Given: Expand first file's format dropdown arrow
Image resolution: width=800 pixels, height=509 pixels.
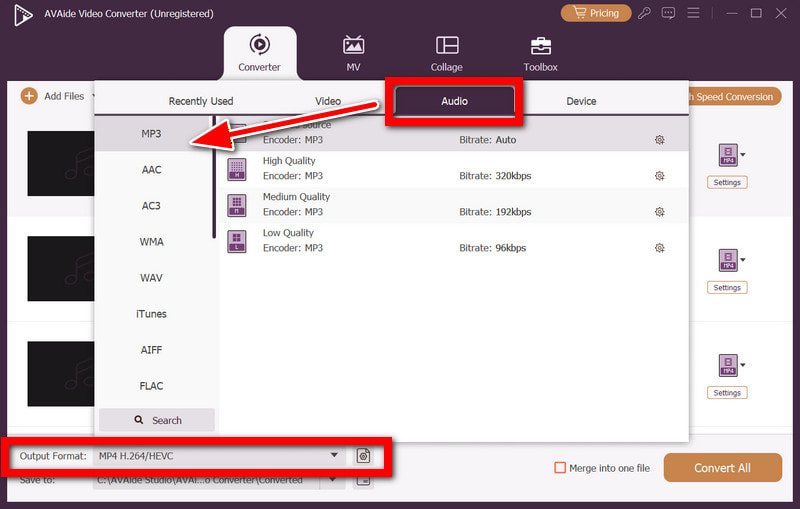Looking at the screenshot, I should click(743, 155).
